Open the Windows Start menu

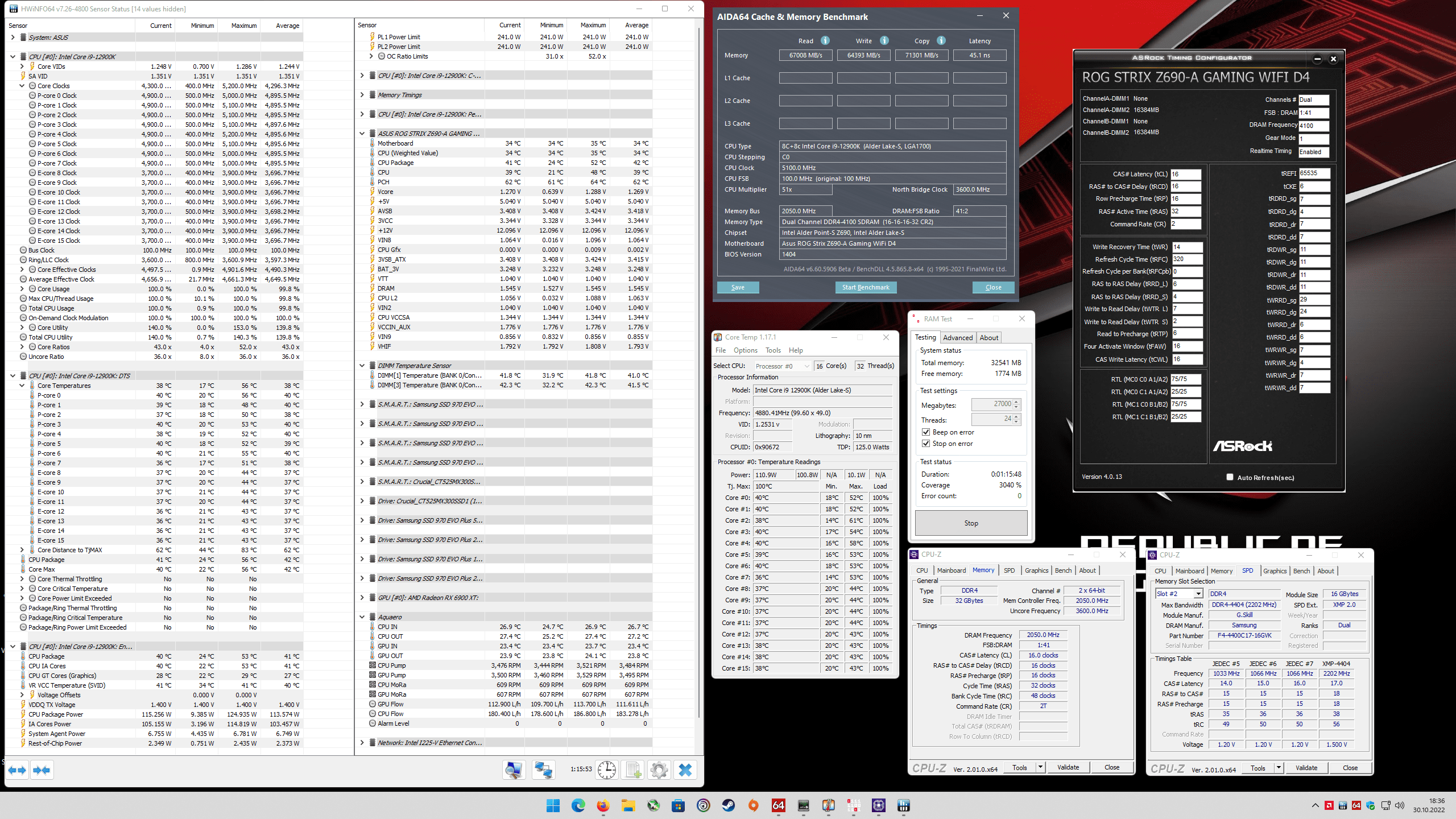553,805
